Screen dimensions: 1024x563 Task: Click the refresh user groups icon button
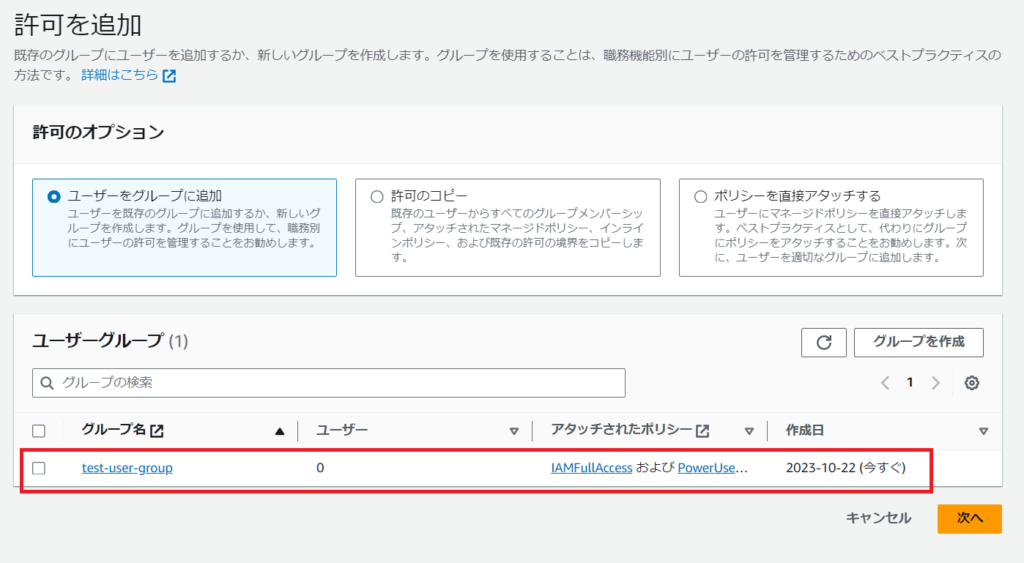point(823,342)
